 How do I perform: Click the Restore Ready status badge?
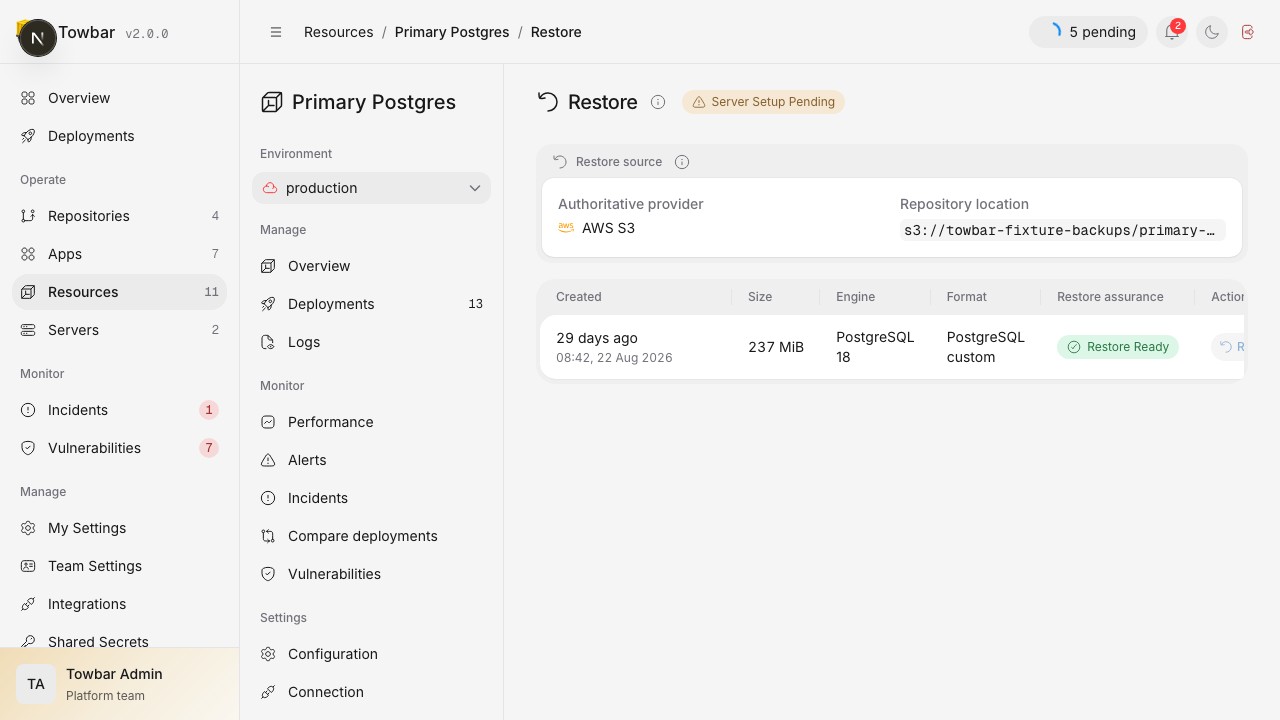tap(1118, 347)
